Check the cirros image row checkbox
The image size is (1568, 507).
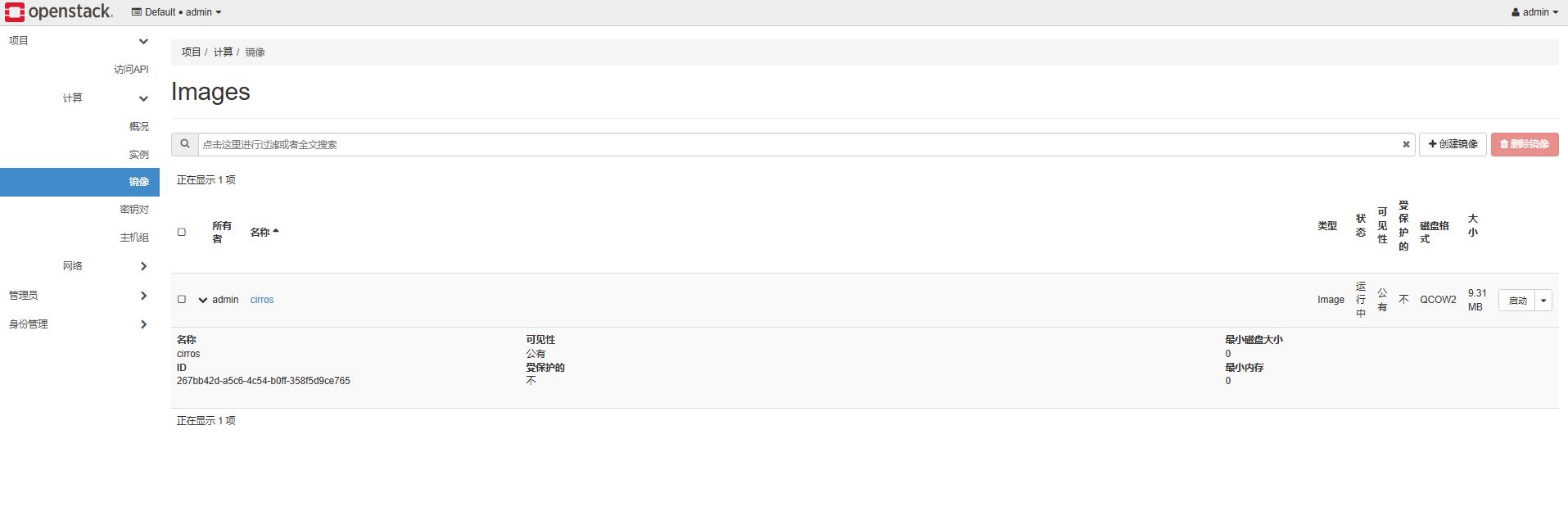tap(182, 300)
